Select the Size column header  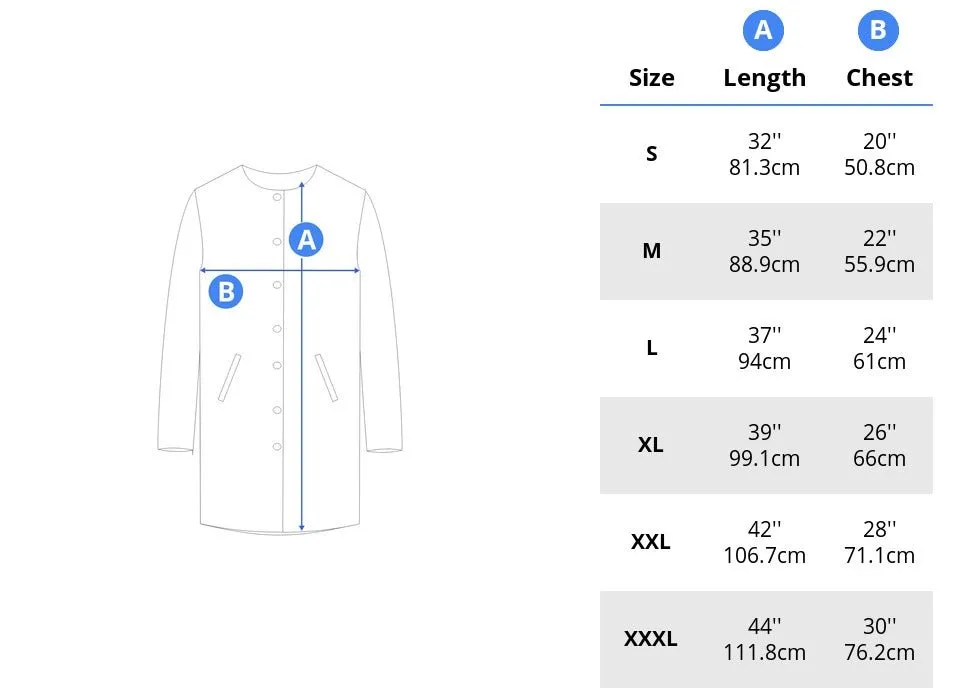click(x=652, y=78)
